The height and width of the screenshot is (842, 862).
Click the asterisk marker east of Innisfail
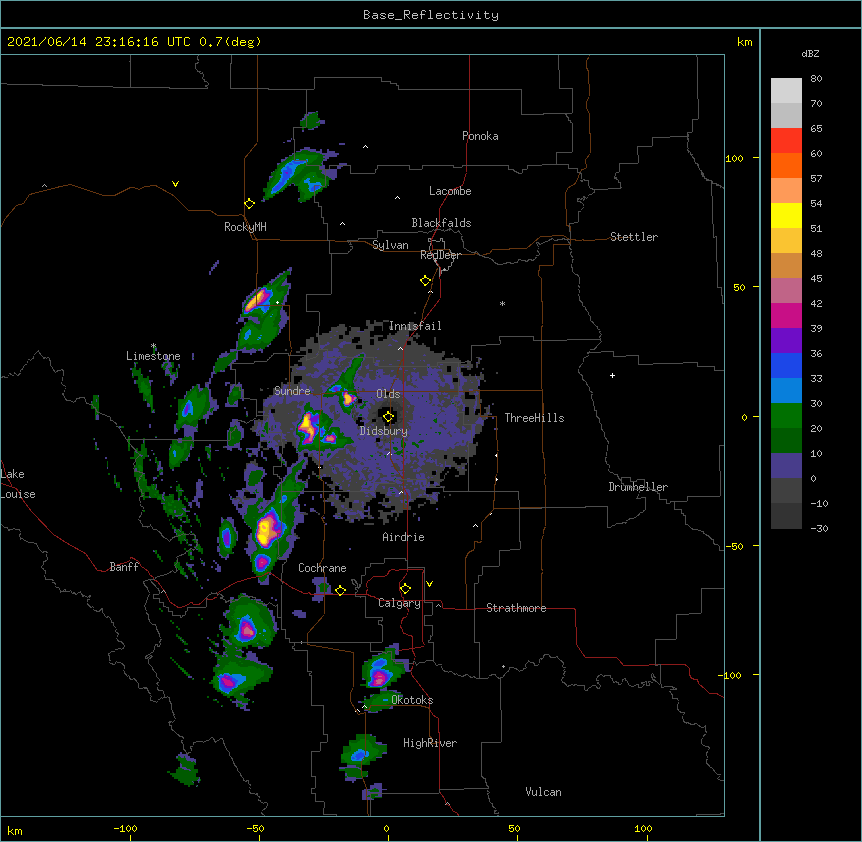point(502,304)
